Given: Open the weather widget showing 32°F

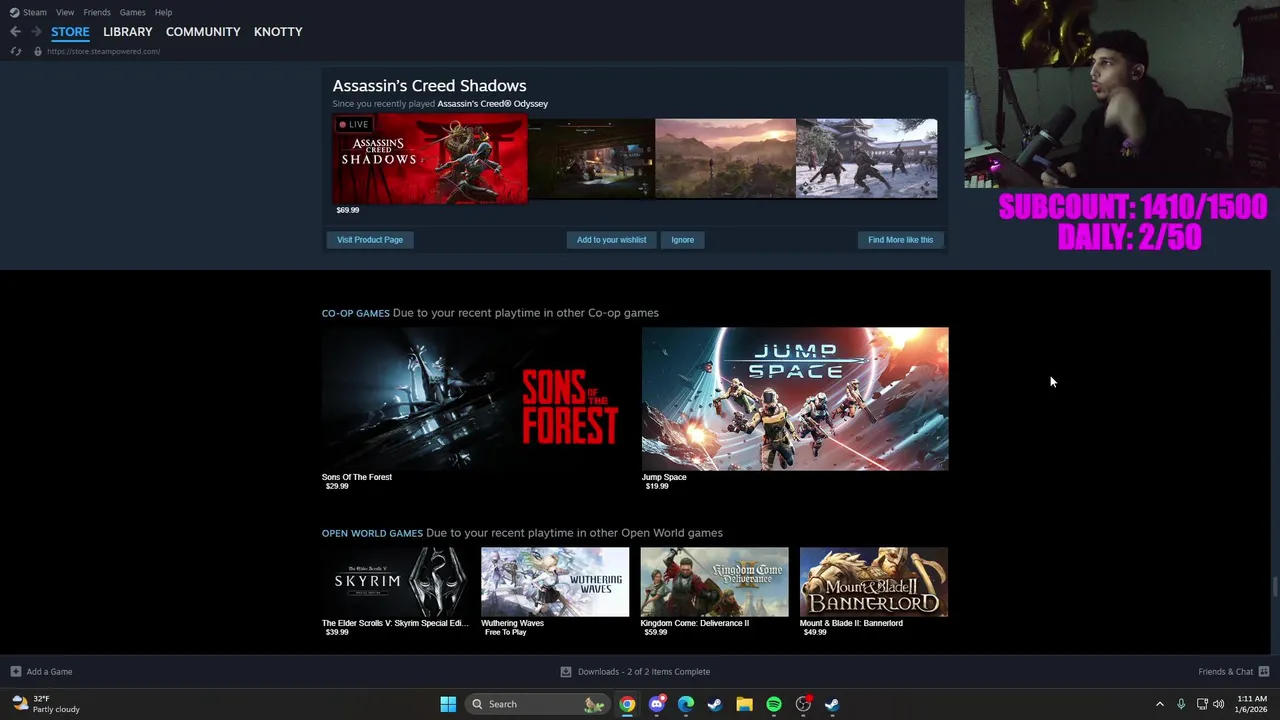Looking at the screenshot, I should tap(46, 704).
